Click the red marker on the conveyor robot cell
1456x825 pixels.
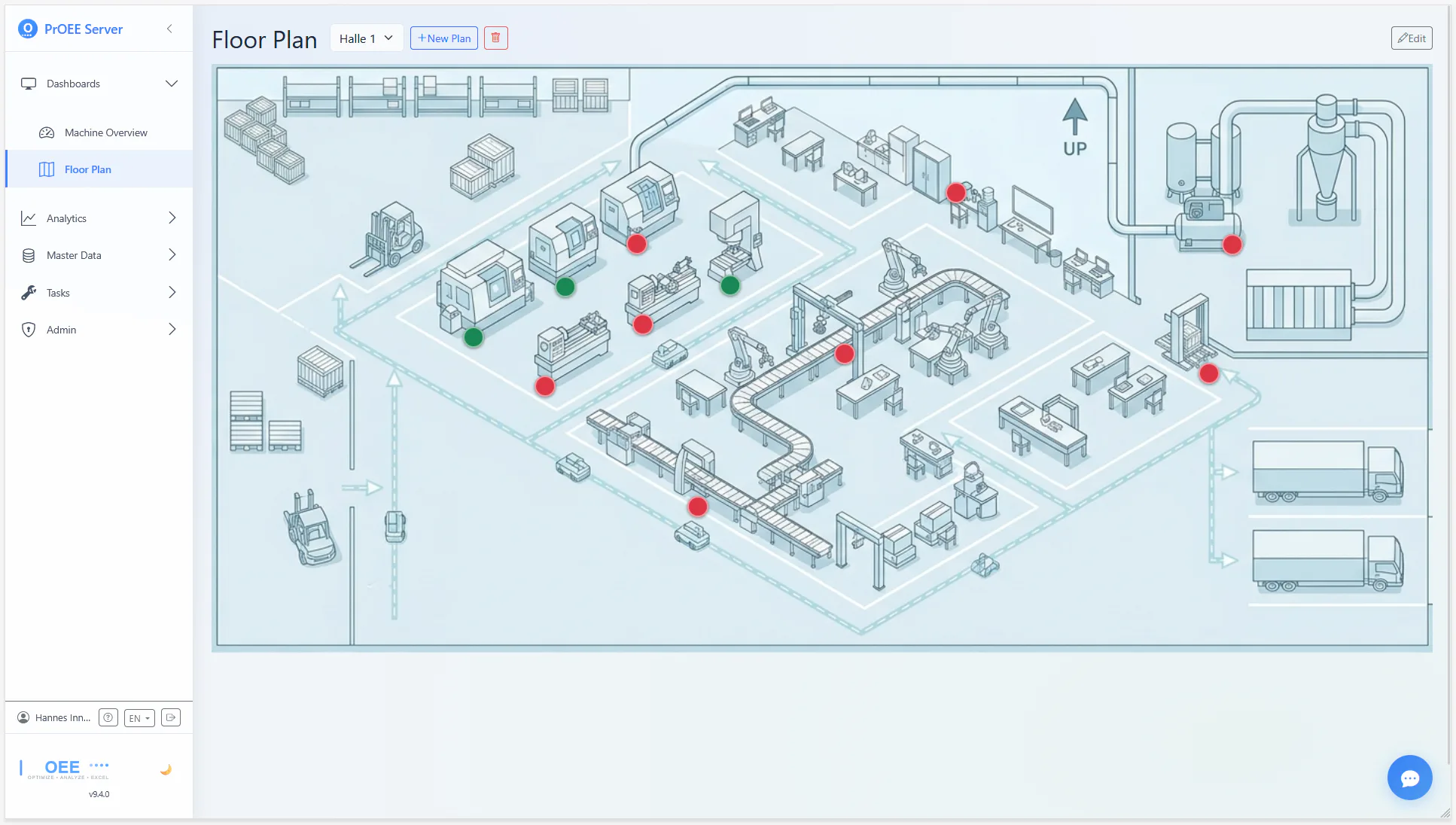pyautogui.click(x=844, y=354)
